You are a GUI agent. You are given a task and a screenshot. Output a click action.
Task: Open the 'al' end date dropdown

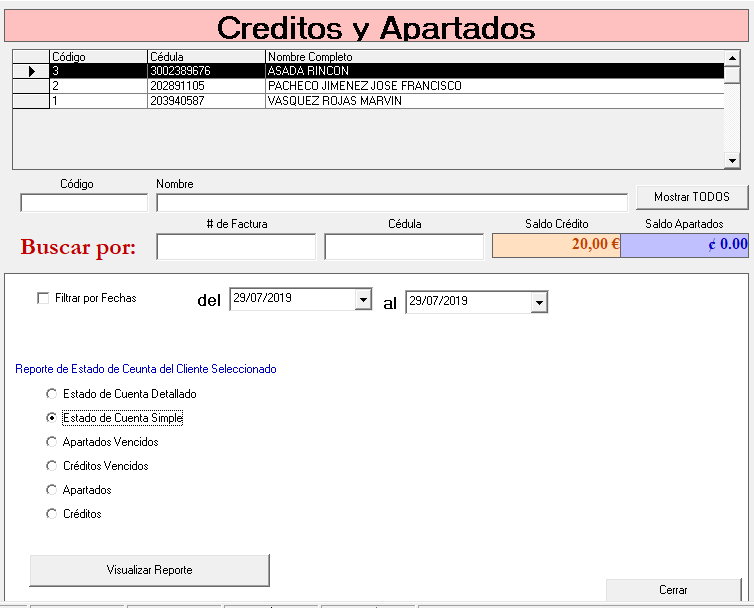[538, 302]
